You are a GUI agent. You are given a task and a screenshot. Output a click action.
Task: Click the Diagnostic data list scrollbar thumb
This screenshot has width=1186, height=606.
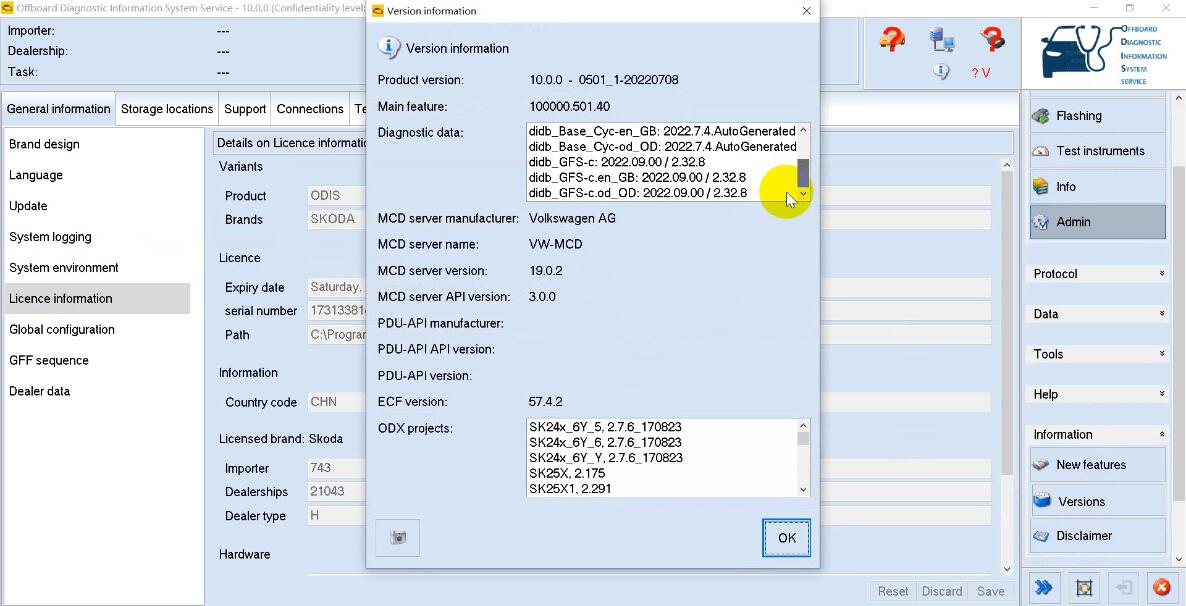(x=803, y=172)
